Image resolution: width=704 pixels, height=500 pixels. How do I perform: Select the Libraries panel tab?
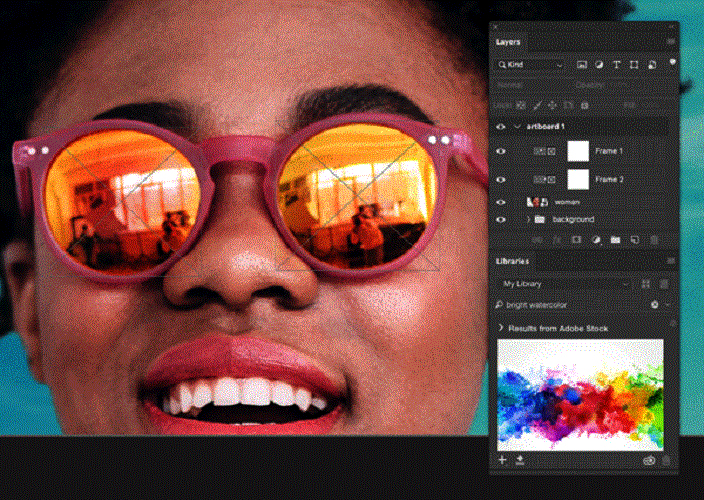tap(514, 261)
